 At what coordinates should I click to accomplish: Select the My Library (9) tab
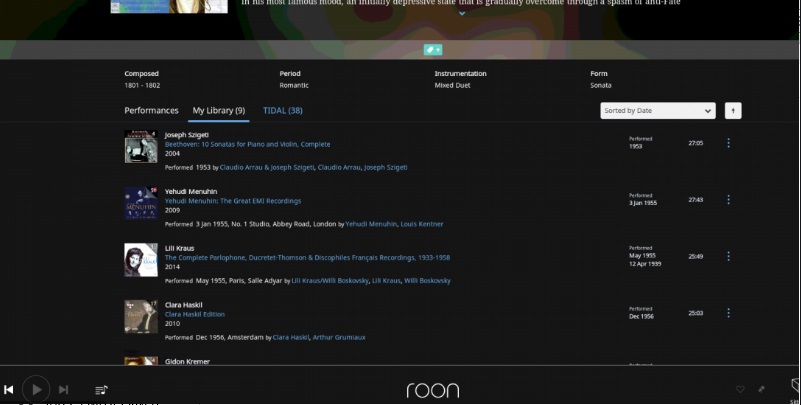pyautogui.click(x=219, y=110)
